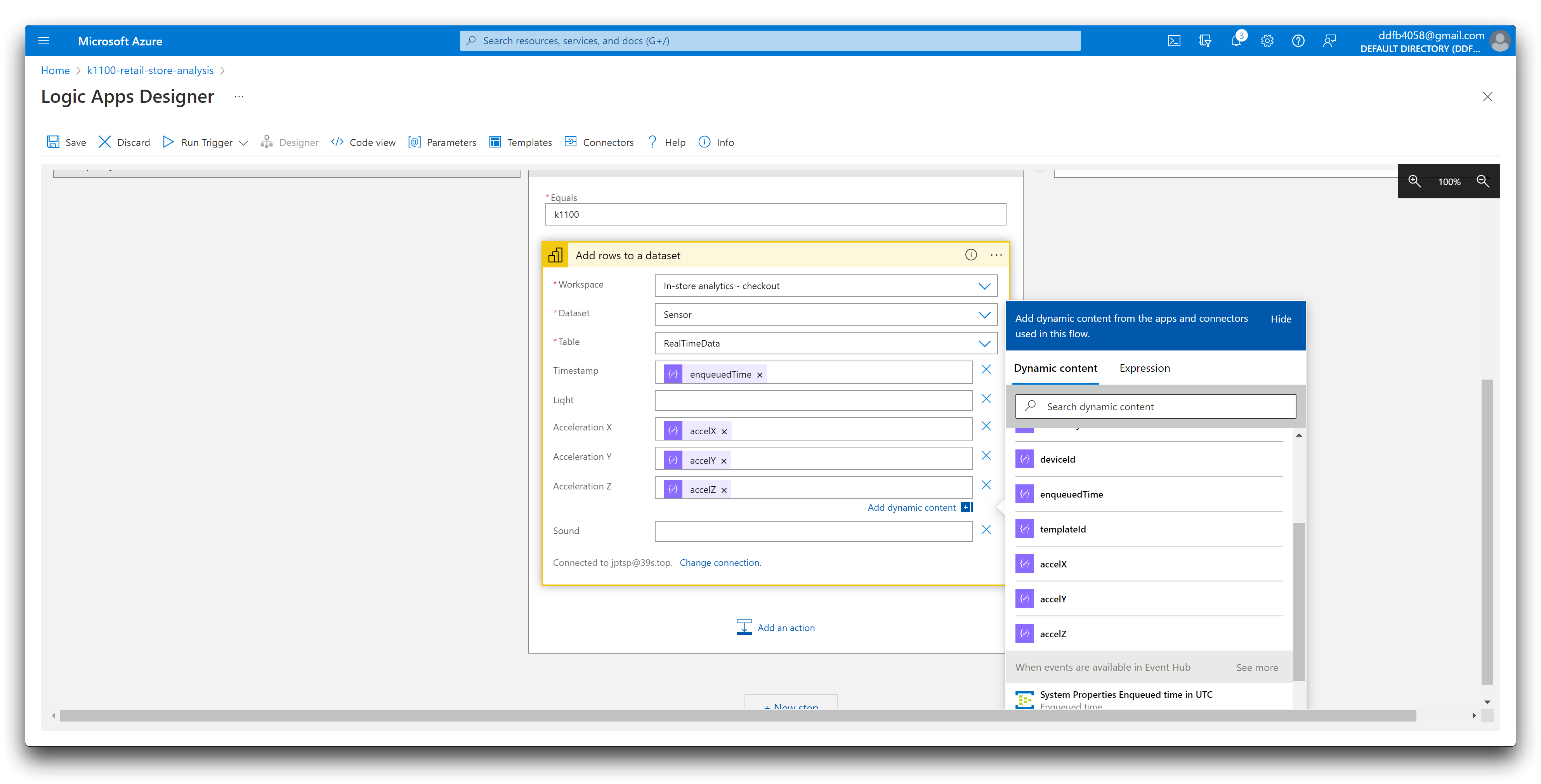1541x784 pixels.
Task: Zoom in on the designer canvas
Action: pyautogui.click(x=1414, y=181)
